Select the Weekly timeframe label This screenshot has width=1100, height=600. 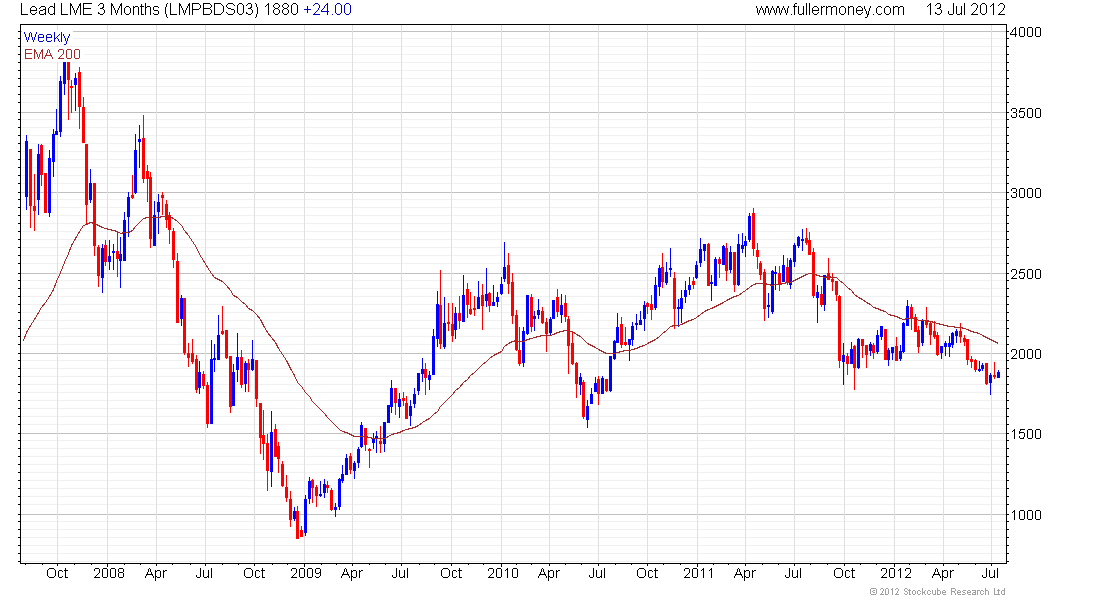point(47,37)
